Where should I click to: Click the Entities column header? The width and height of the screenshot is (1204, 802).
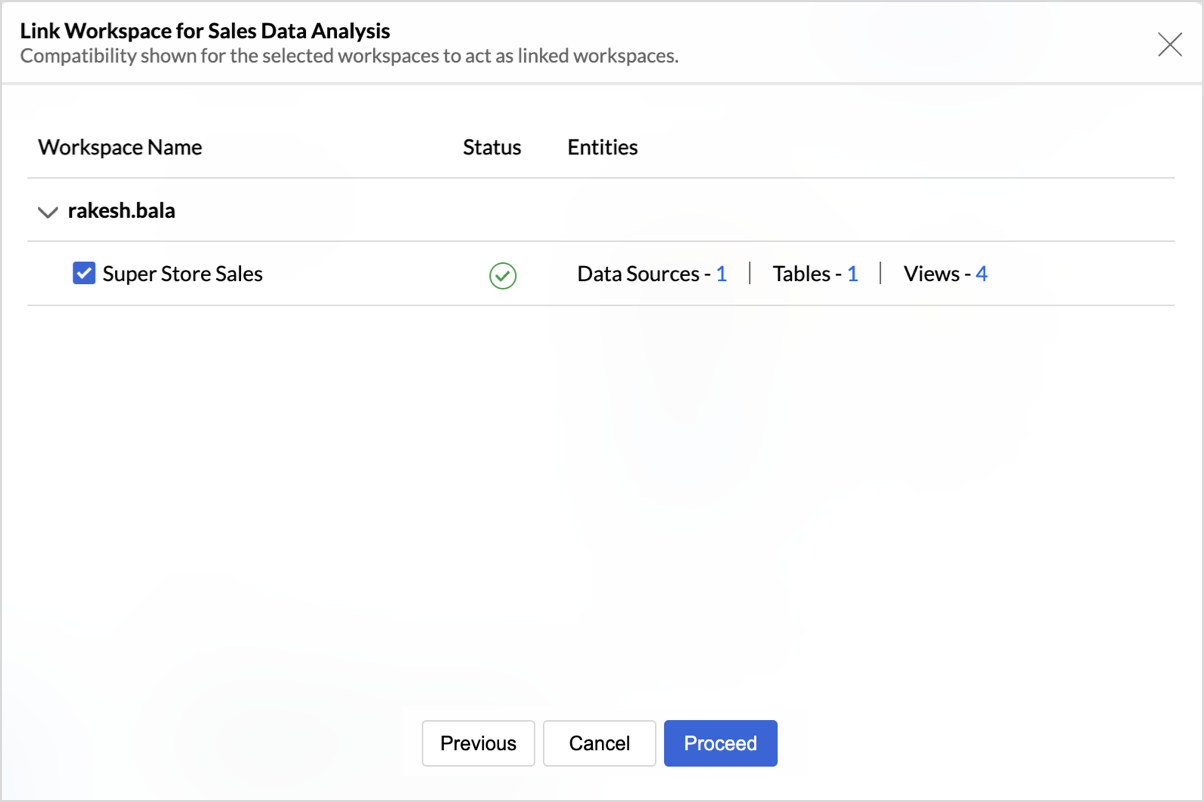[602, 147]
